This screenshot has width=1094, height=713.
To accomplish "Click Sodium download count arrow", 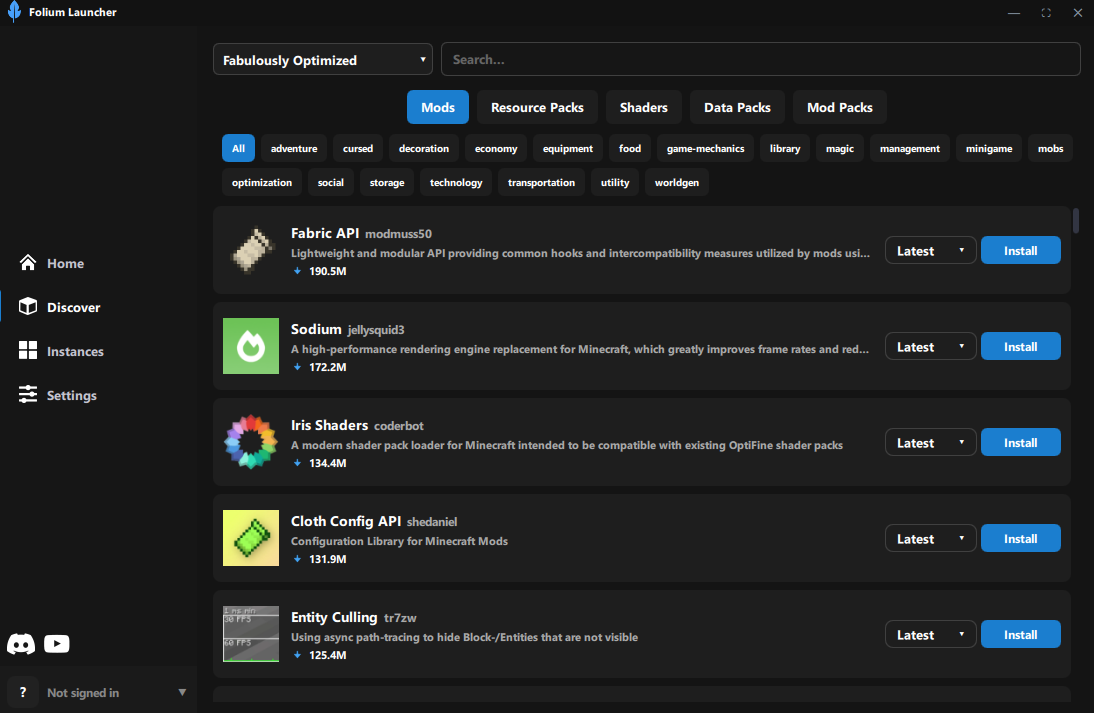I will click(x=297, y=367).
